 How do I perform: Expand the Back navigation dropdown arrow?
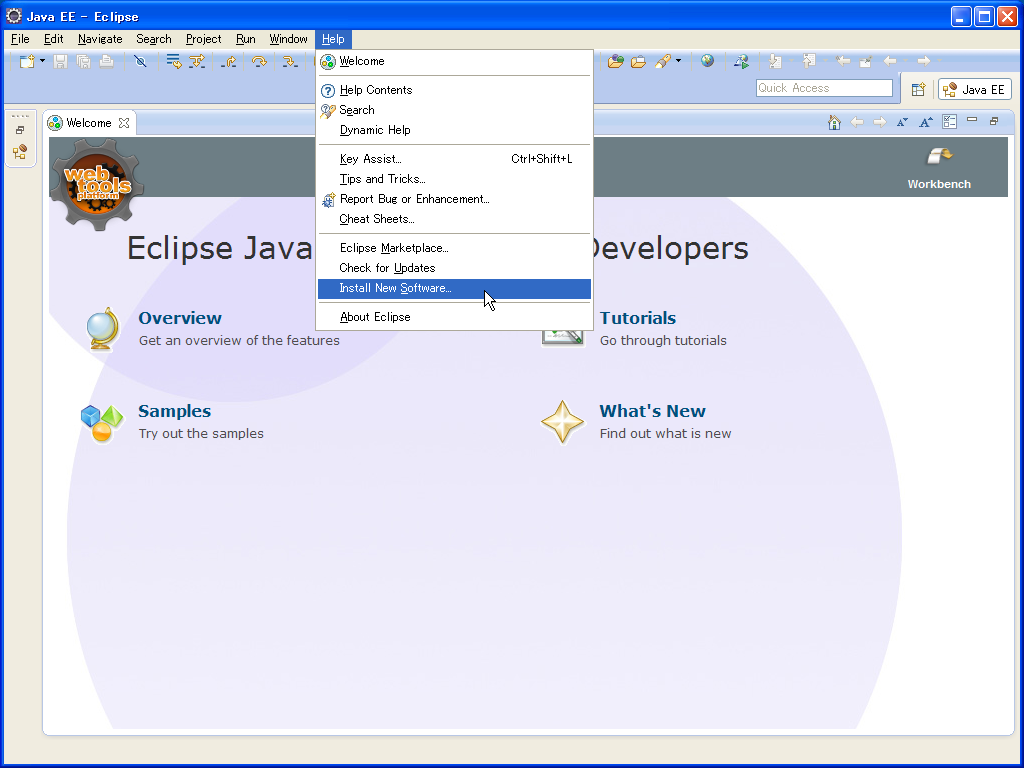point(908,61)
